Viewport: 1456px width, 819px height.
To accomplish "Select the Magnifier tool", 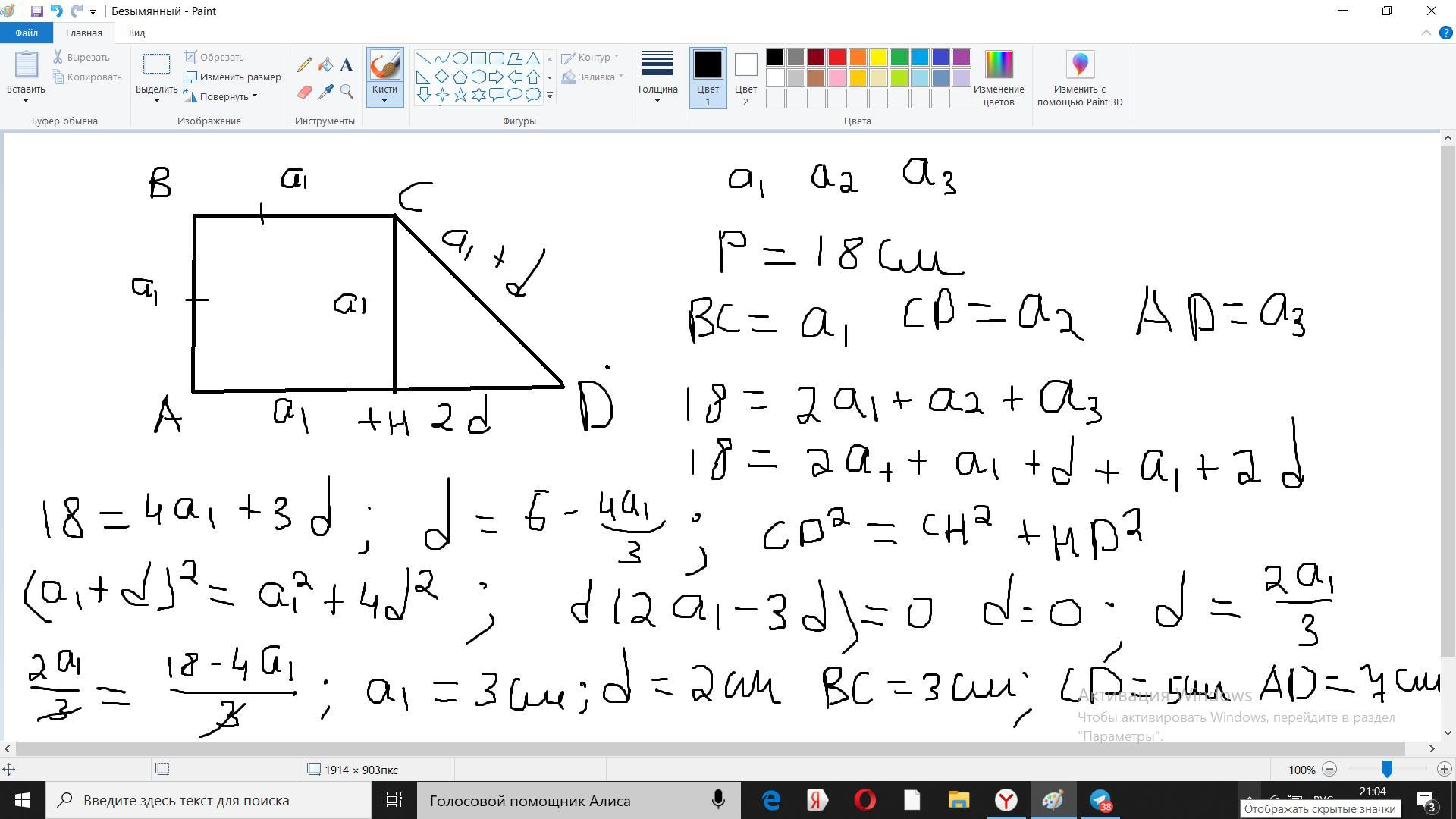I will tap(347, 92).
